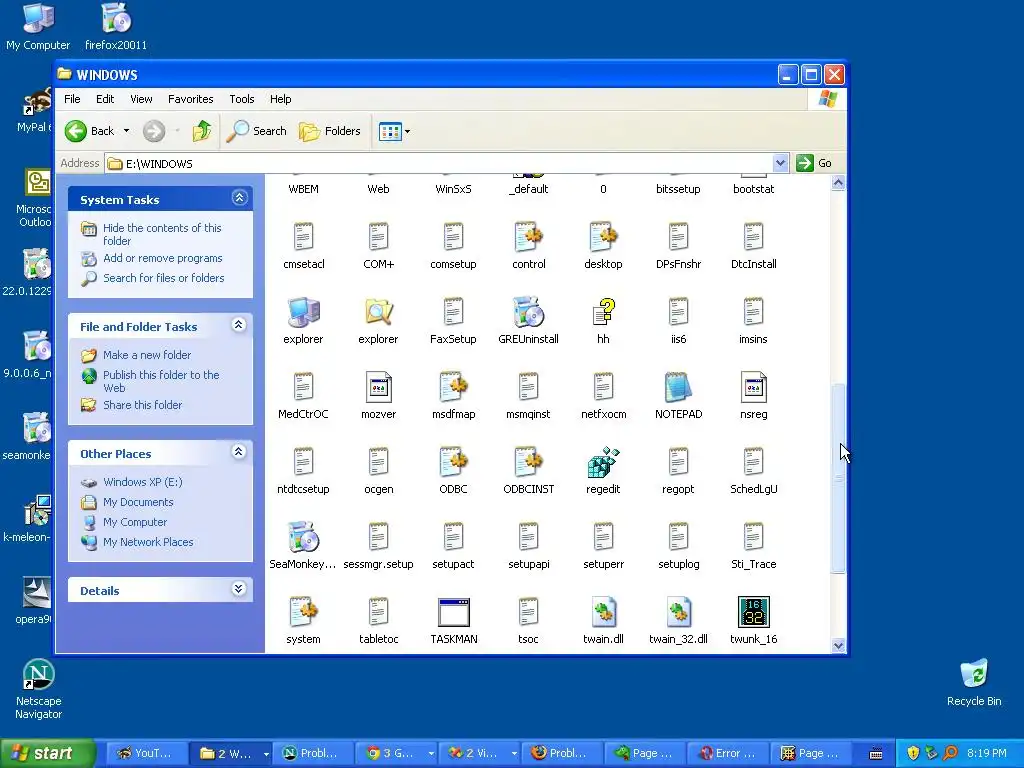This screenshot has width=1024, height=768.
Task: Select the hh help icon
Action: pos(603,312)
